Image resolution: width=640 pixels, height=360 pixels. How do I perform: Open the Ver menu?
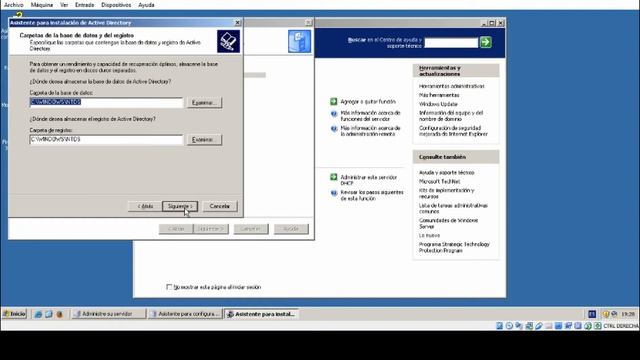[x=64, y=5]
